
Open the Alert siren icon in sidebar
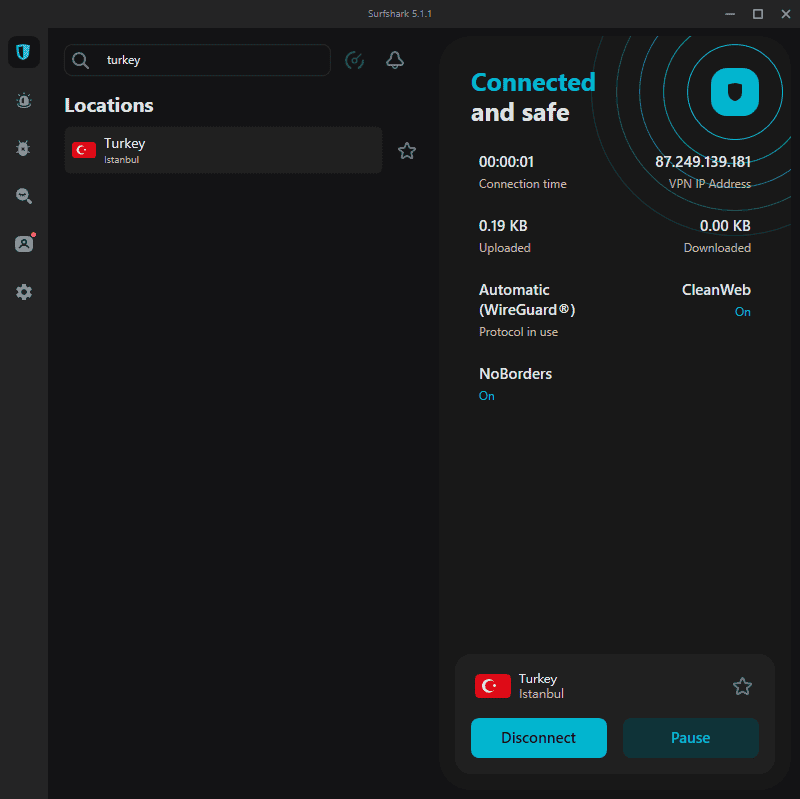point(23,101)
